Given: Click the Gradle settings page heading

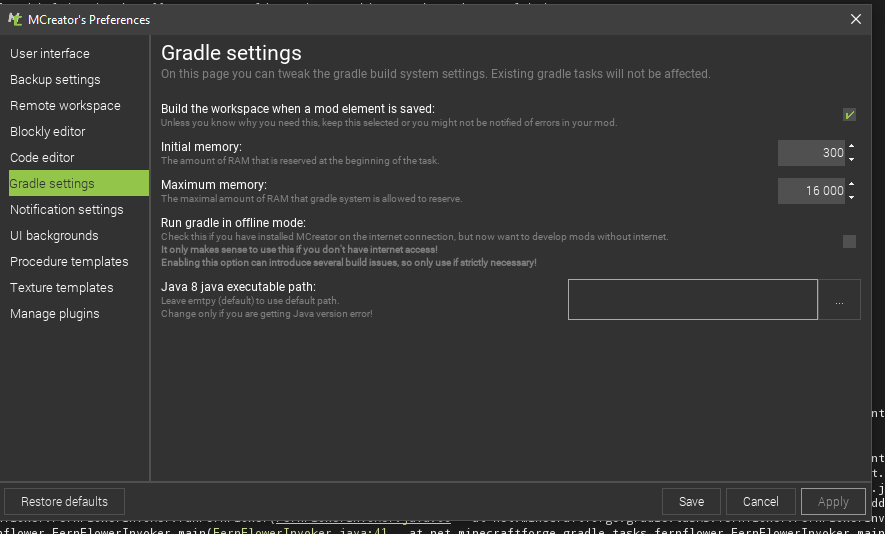Looking at the screenshot, I should 231,53.
